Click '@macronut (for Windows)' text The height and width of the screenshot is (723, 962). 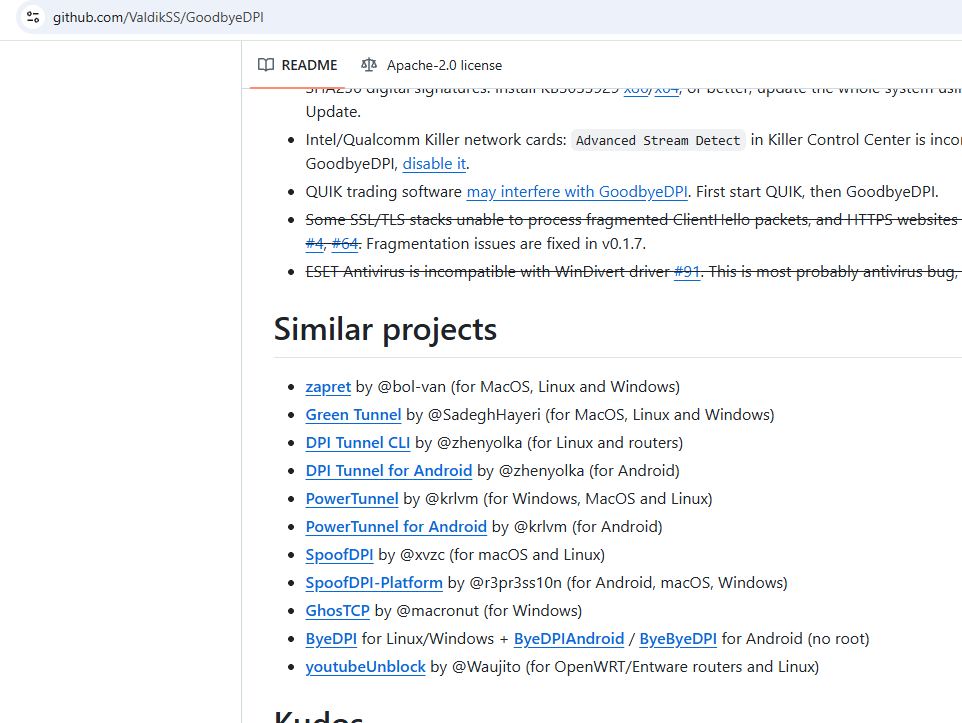pyautogui.click(x=489, y=611)
